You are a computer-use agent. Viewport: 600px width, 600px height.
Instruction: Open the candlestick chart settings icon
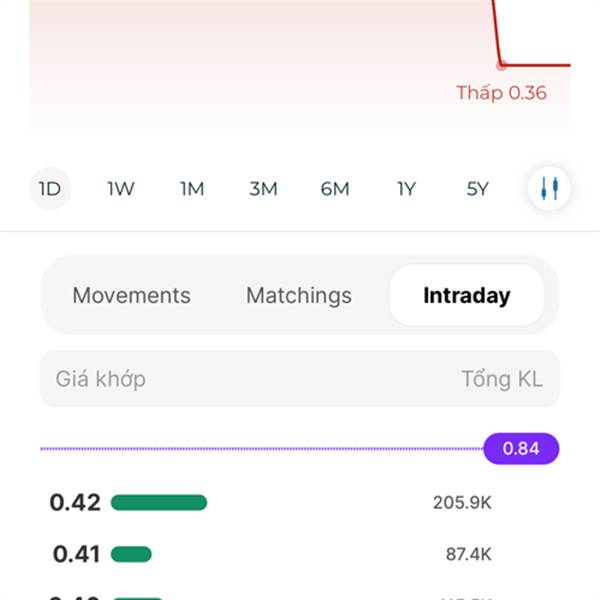pos(549,188)
